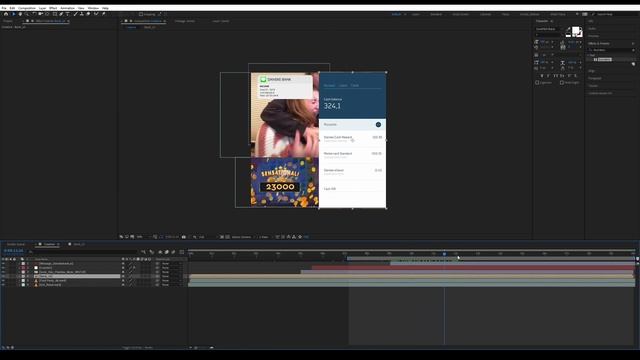Open the Graph Editor in timeline
Image resolution: width=640 pixels, height=360 pixels.
(x=182, y=252)
